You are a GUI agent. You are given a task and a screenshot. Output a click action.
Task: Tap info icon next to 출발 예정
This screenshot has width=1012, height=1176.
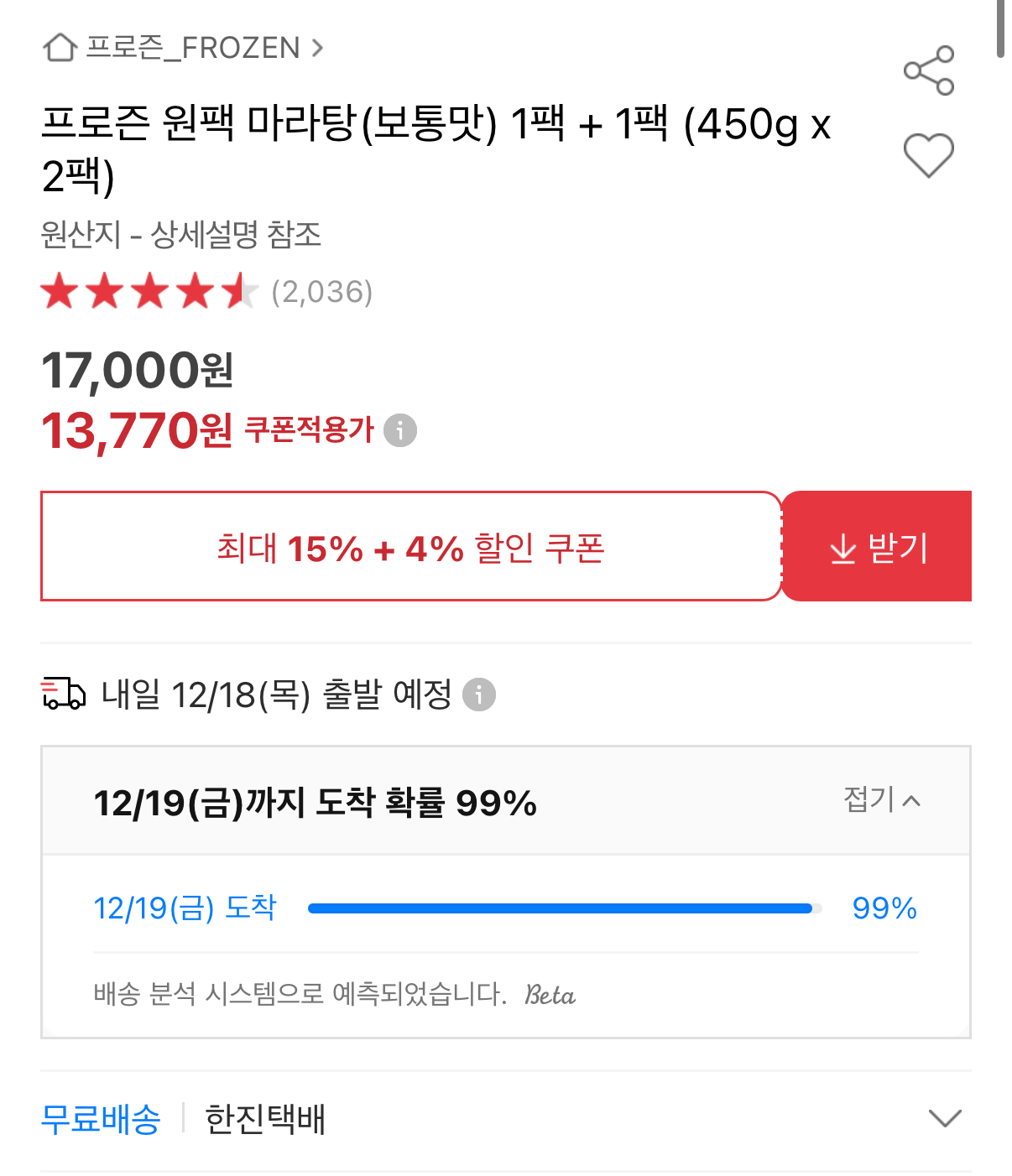point(479,695)
